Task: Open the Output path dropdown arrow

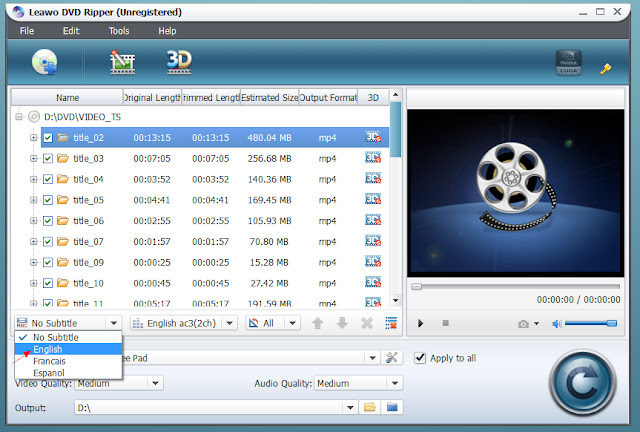Action: pos(350,408)
